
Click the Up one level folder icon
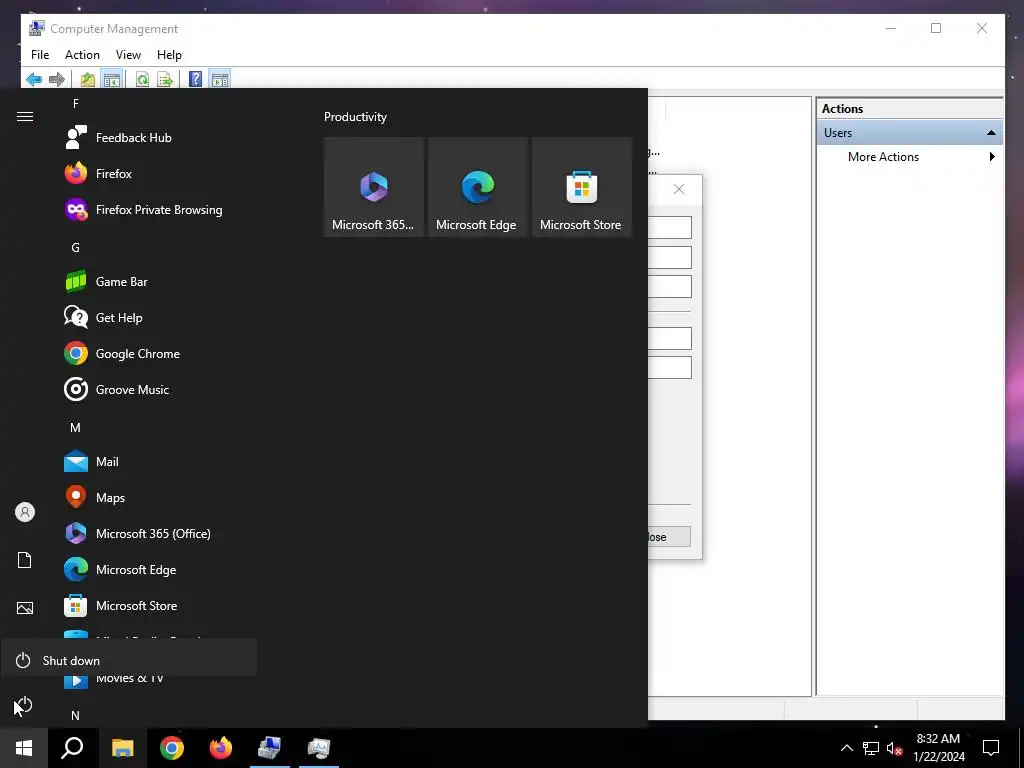(x=88, y=80)
